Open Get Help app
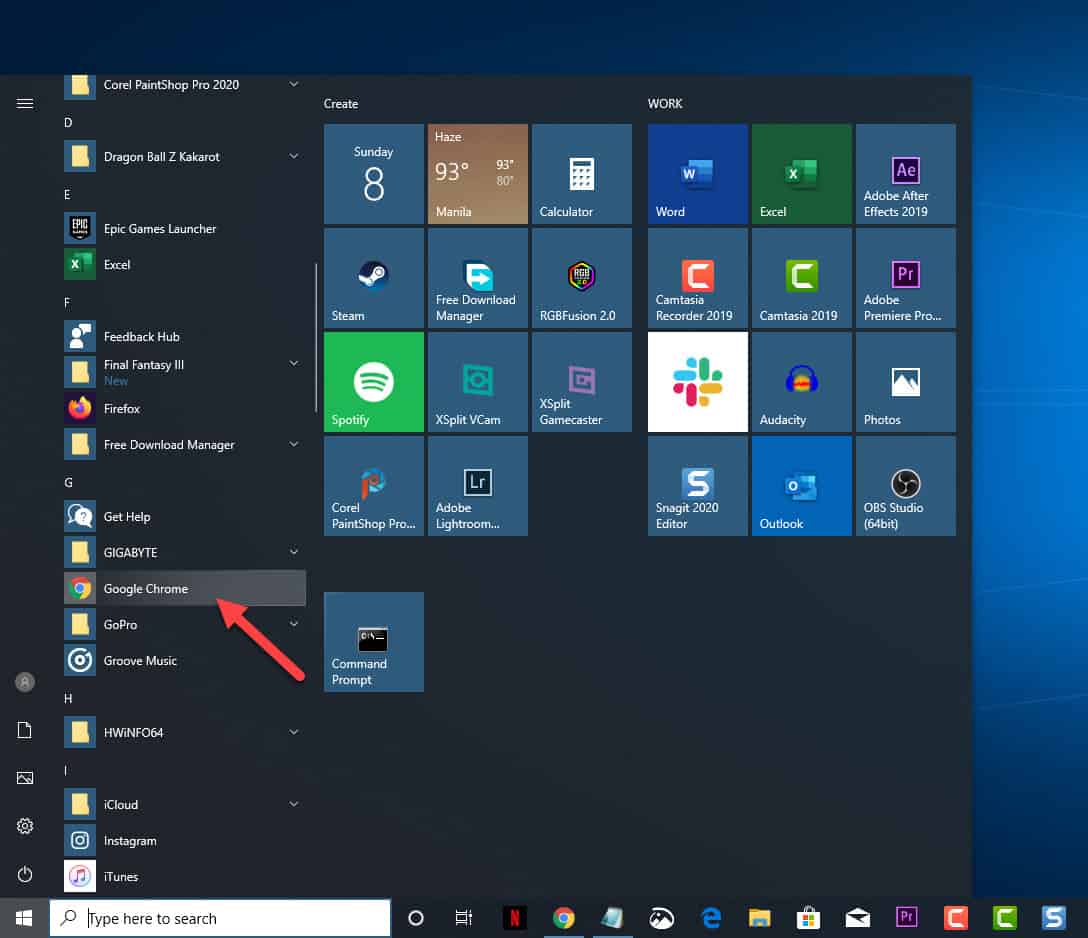The image size is (1088, 938). [185, 517]
